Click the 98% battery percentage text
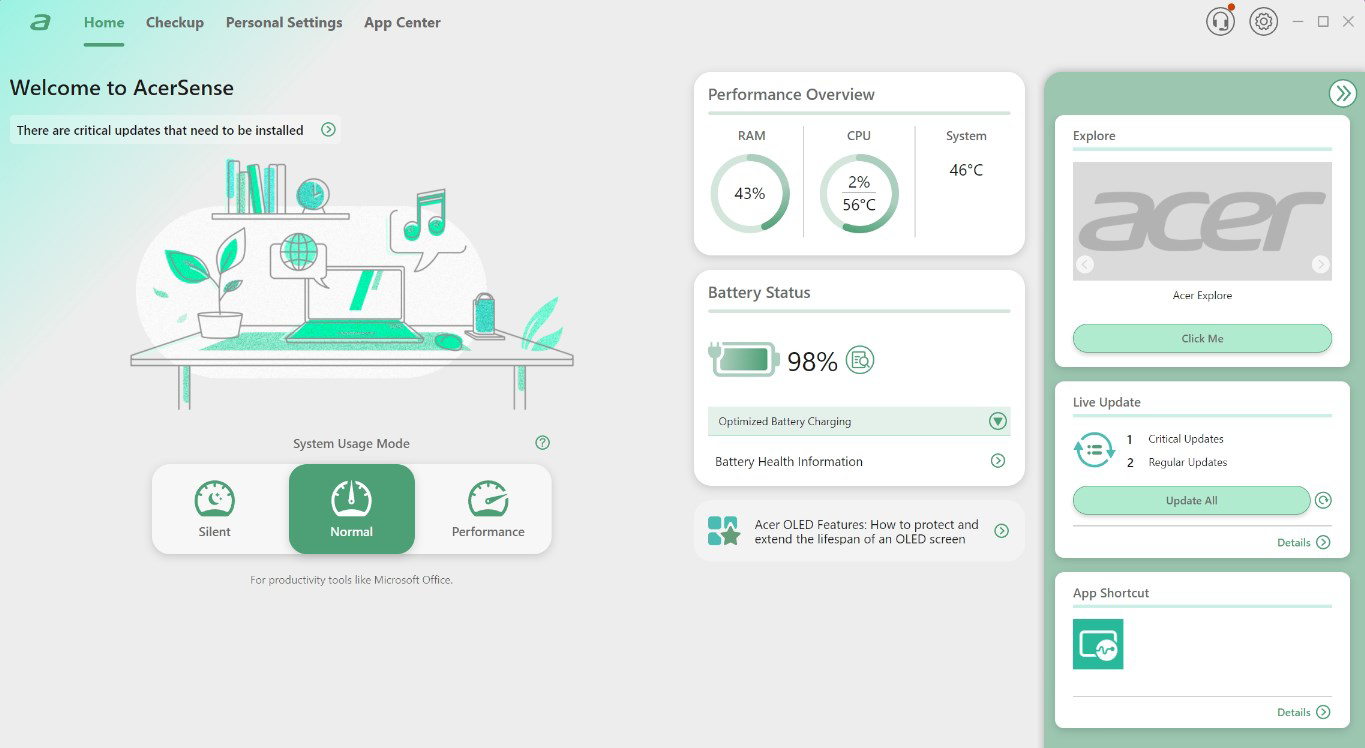 point(812,361)
